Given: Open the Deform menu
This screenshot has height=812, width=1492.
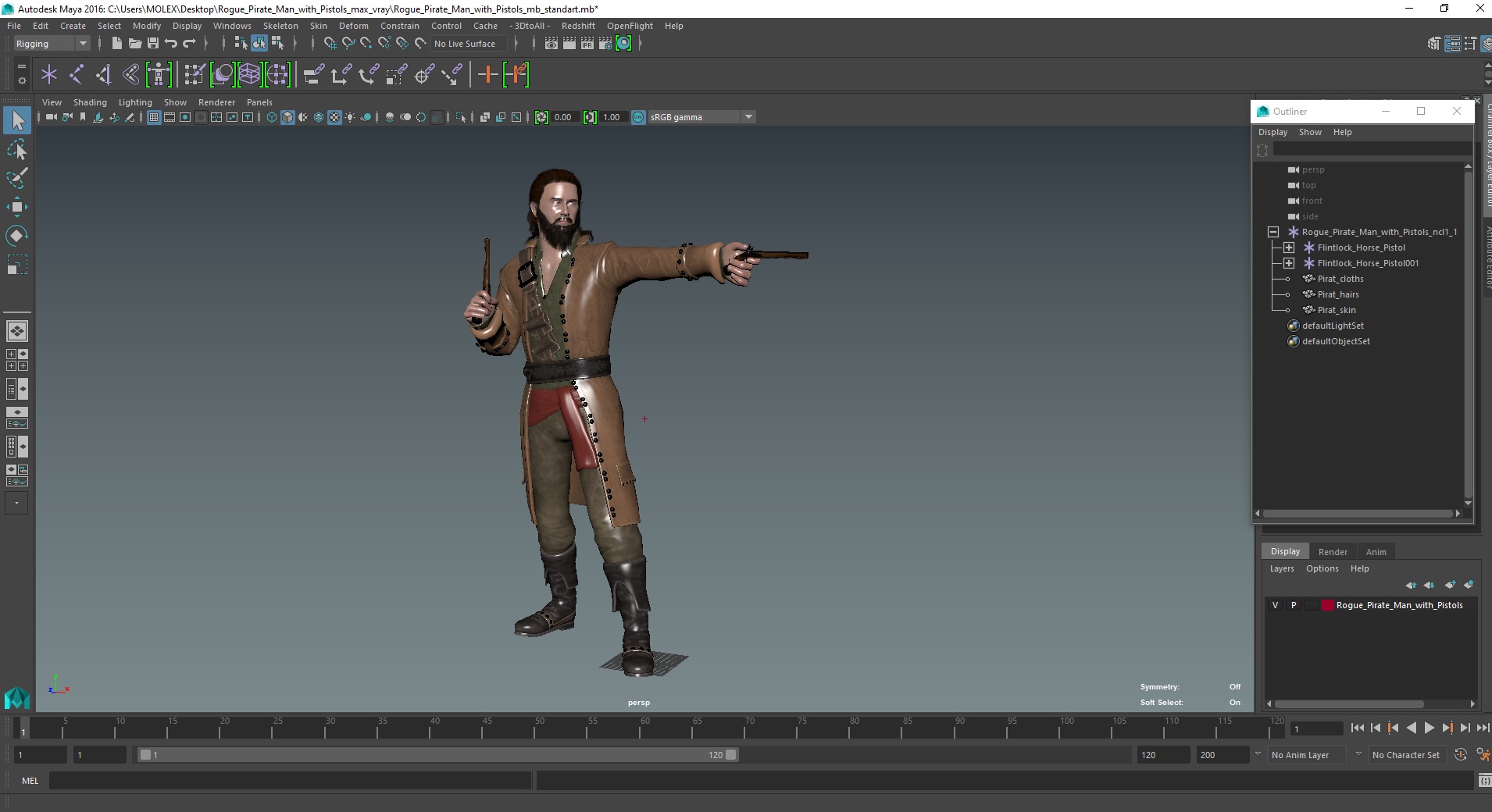Looking at the screenshot, I should [x=353, y=26].
